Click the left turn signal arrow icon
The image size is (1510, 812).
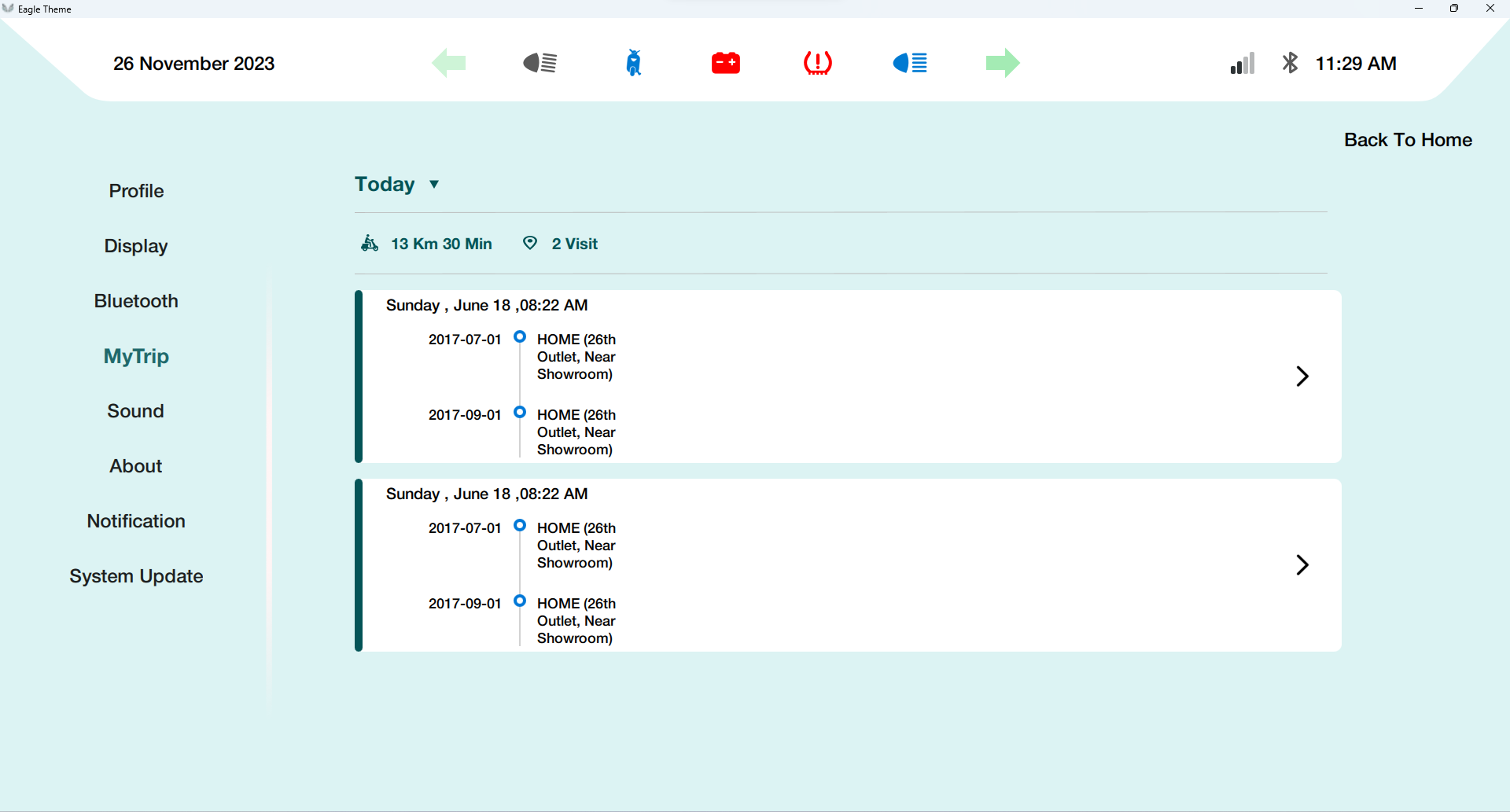(449, 63)
